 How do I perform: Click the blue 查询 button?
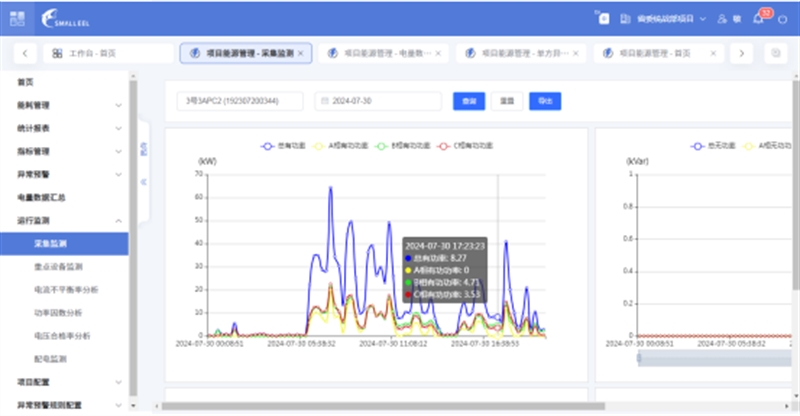465,101
